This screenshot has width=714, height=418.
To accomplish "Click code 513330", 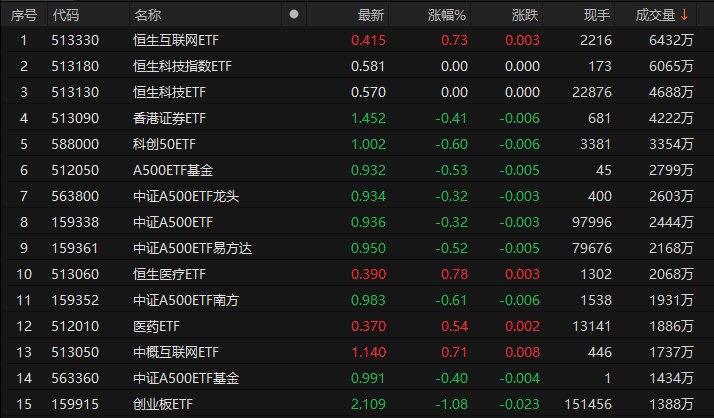I will 75,41.
